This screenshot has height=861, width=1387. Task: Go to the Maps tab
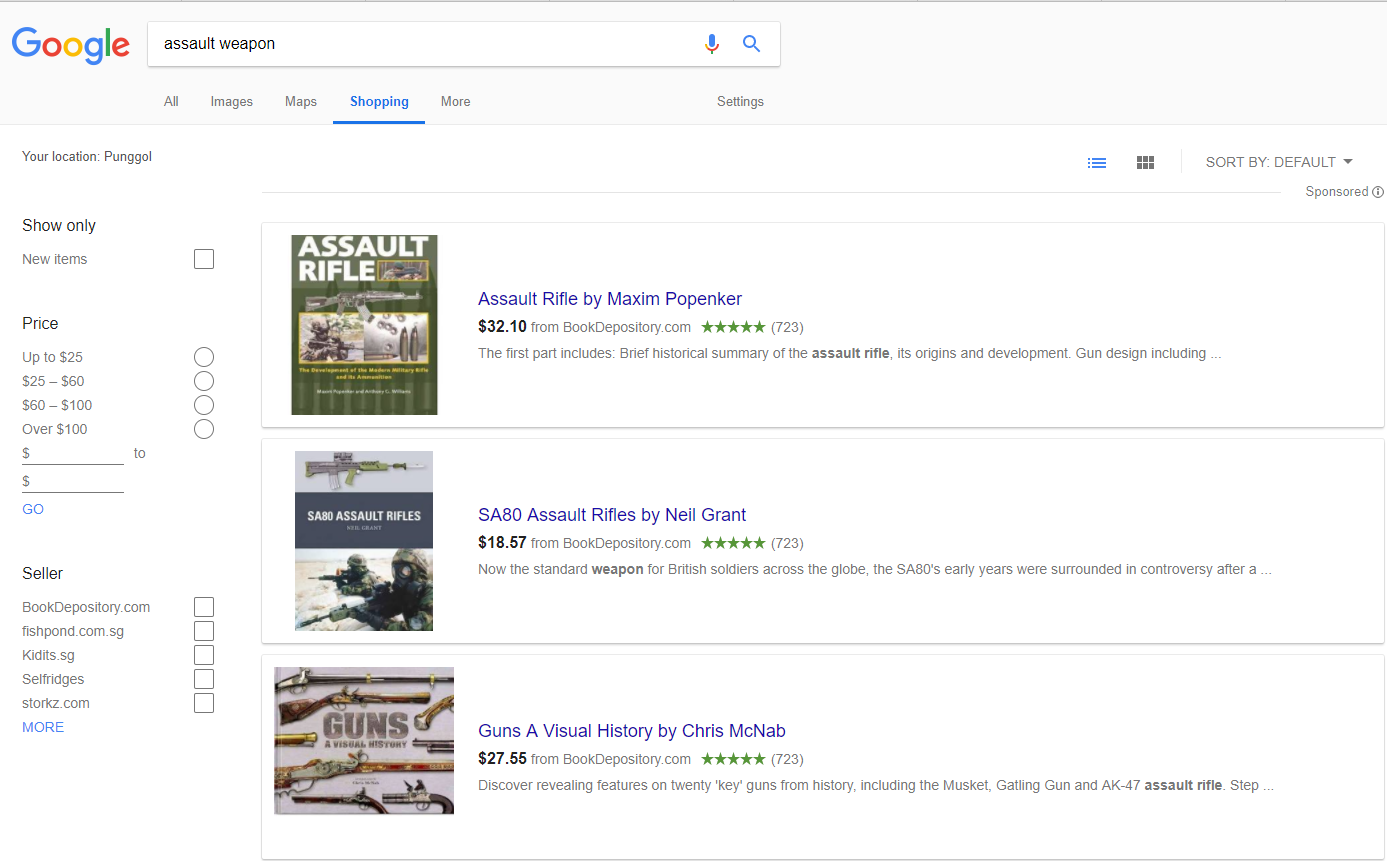tap(301, 101)
